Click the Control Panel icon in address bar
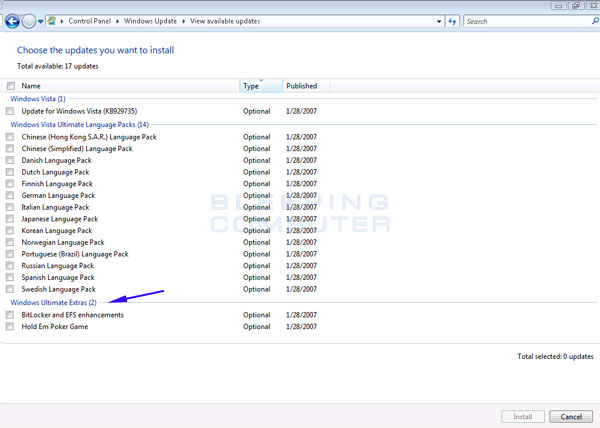The image size is (600, 428). pyautogui.click(x=52, y=21)
